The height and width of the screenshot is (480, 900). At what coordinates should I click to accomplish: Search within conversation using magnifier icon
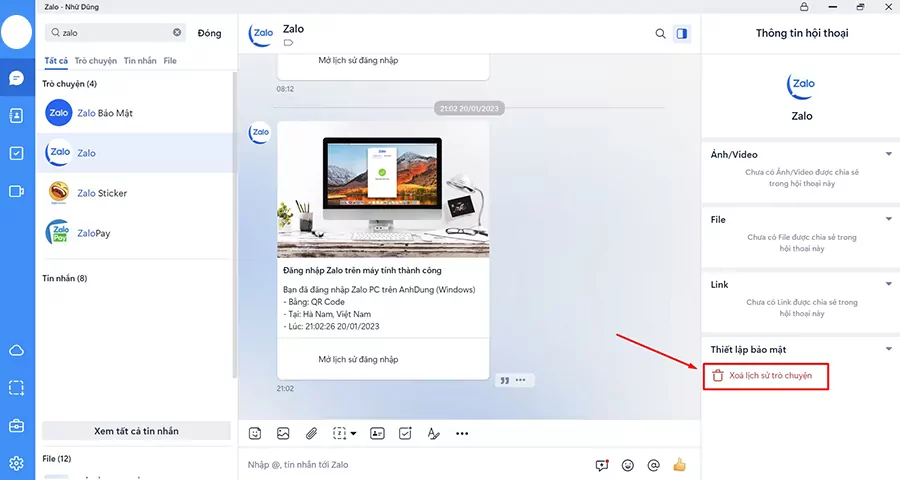click(661, 34)
